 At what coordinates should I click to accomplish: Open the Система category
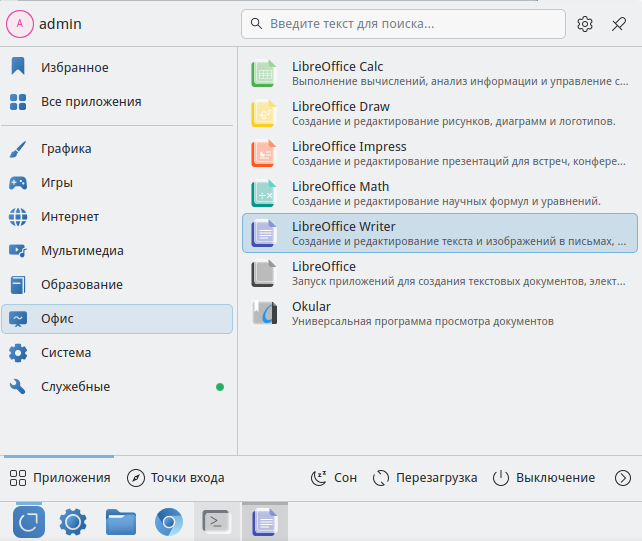point(117,353)
